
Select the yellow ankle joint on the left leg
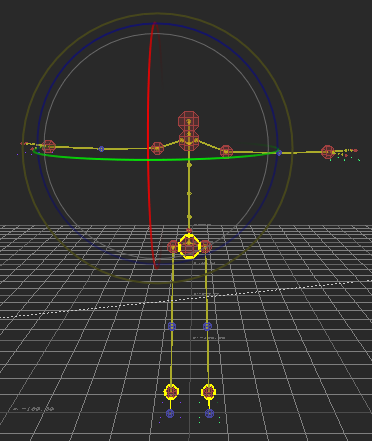point(171,392)
